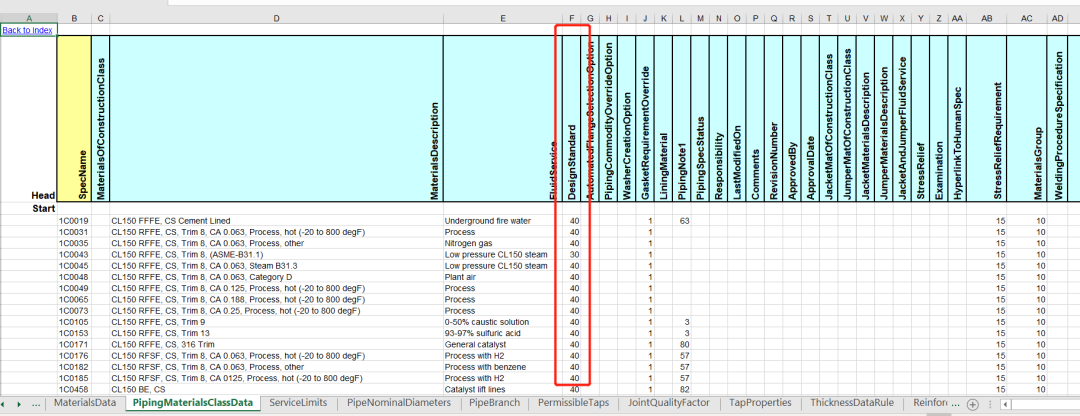
Task: Open the PermissibleTaps sheet tab
Action: pos(574,402)
